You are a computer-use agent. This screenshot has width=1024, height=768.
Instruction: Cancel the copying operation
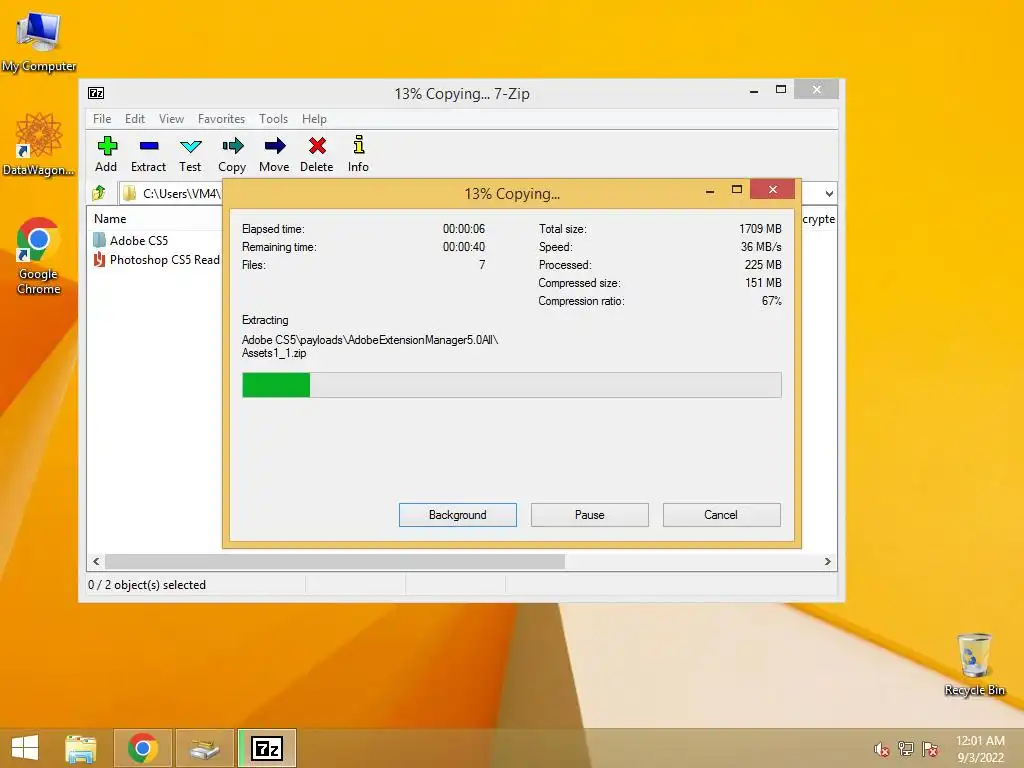tap(722, 515)
